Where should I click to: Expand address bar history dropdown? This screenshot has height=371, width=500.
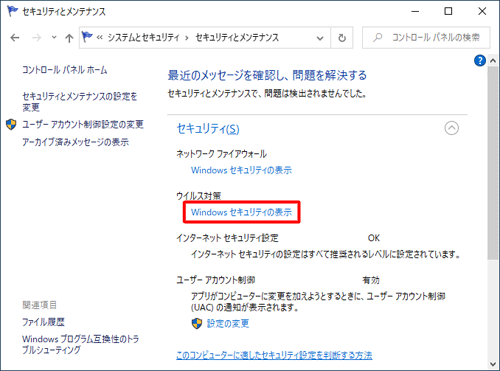point(320,38)
